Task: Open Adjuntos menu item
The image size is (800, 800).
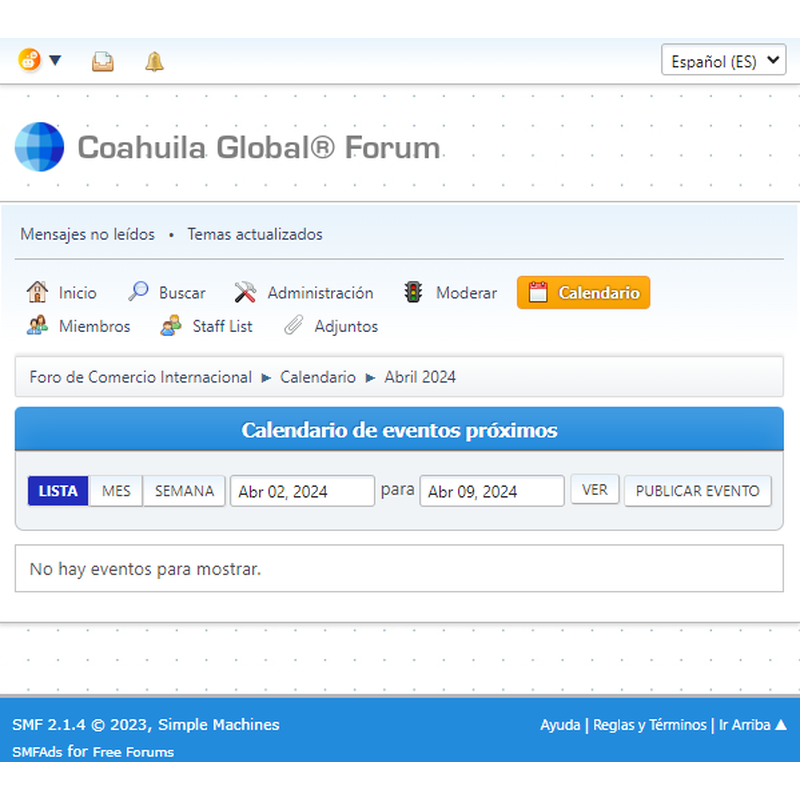Action: [x=346, y=327]
